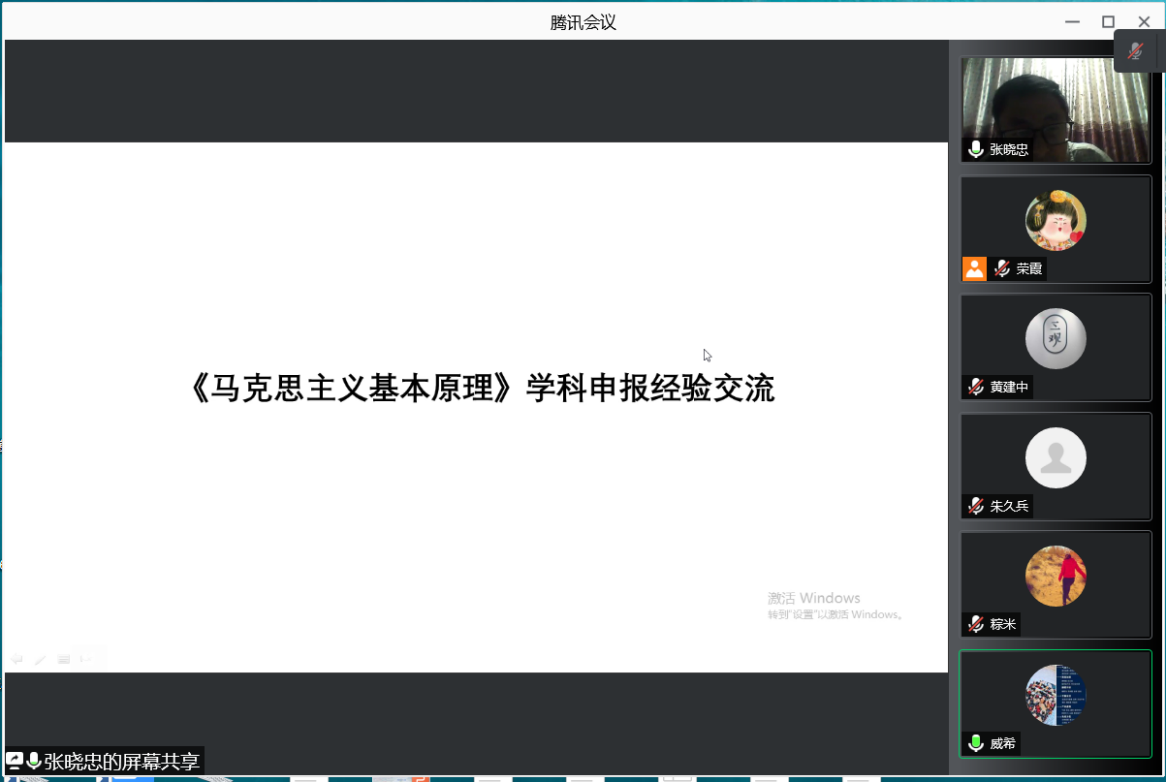Image resolution: width=1166 pixels, height=782 pixels.
Task: Click 张晓忠's green microphone icon
Action: (x=976, y=149)
